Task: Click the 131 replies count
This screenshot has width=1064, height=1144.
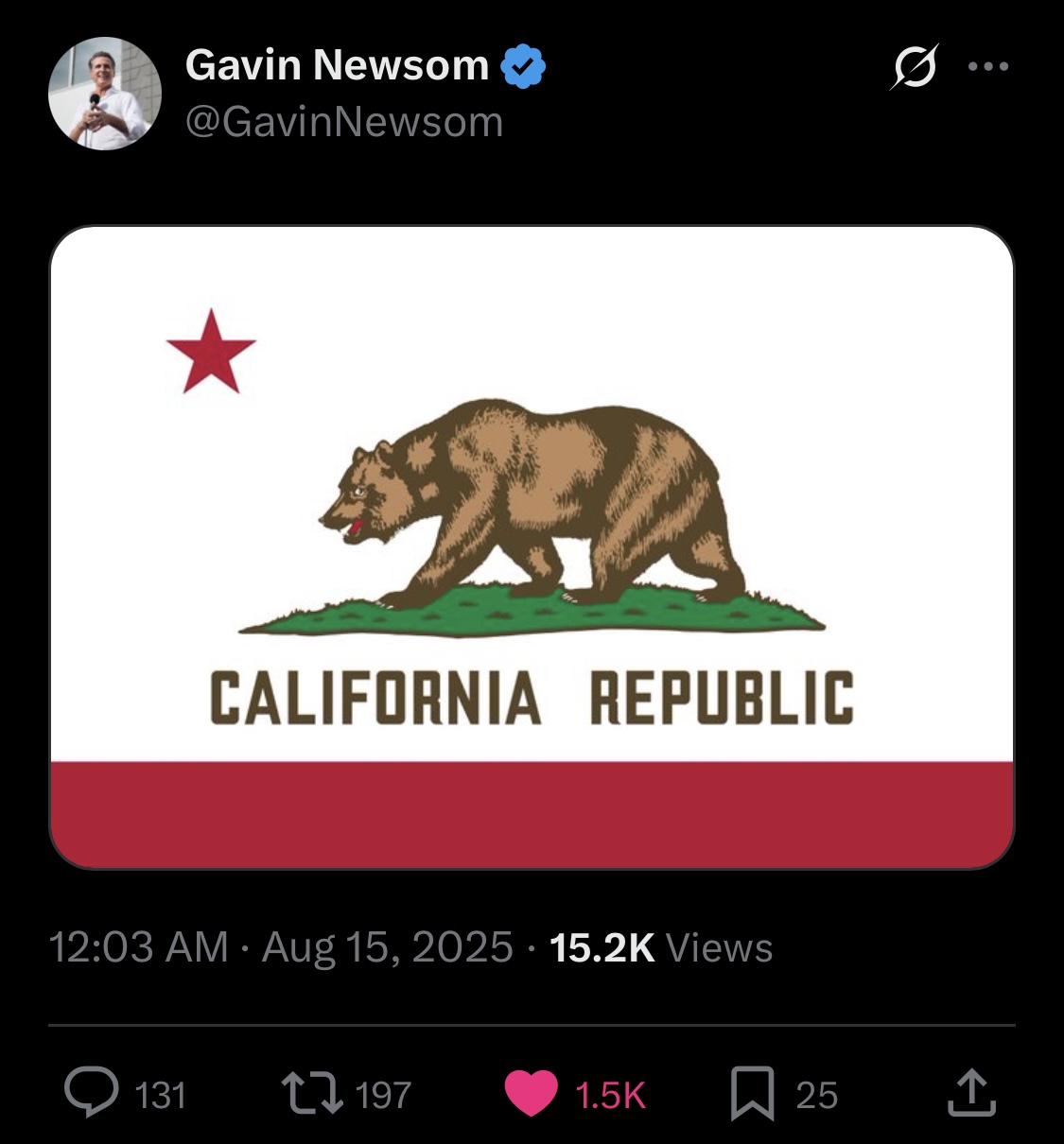Action: [160, 1095]
